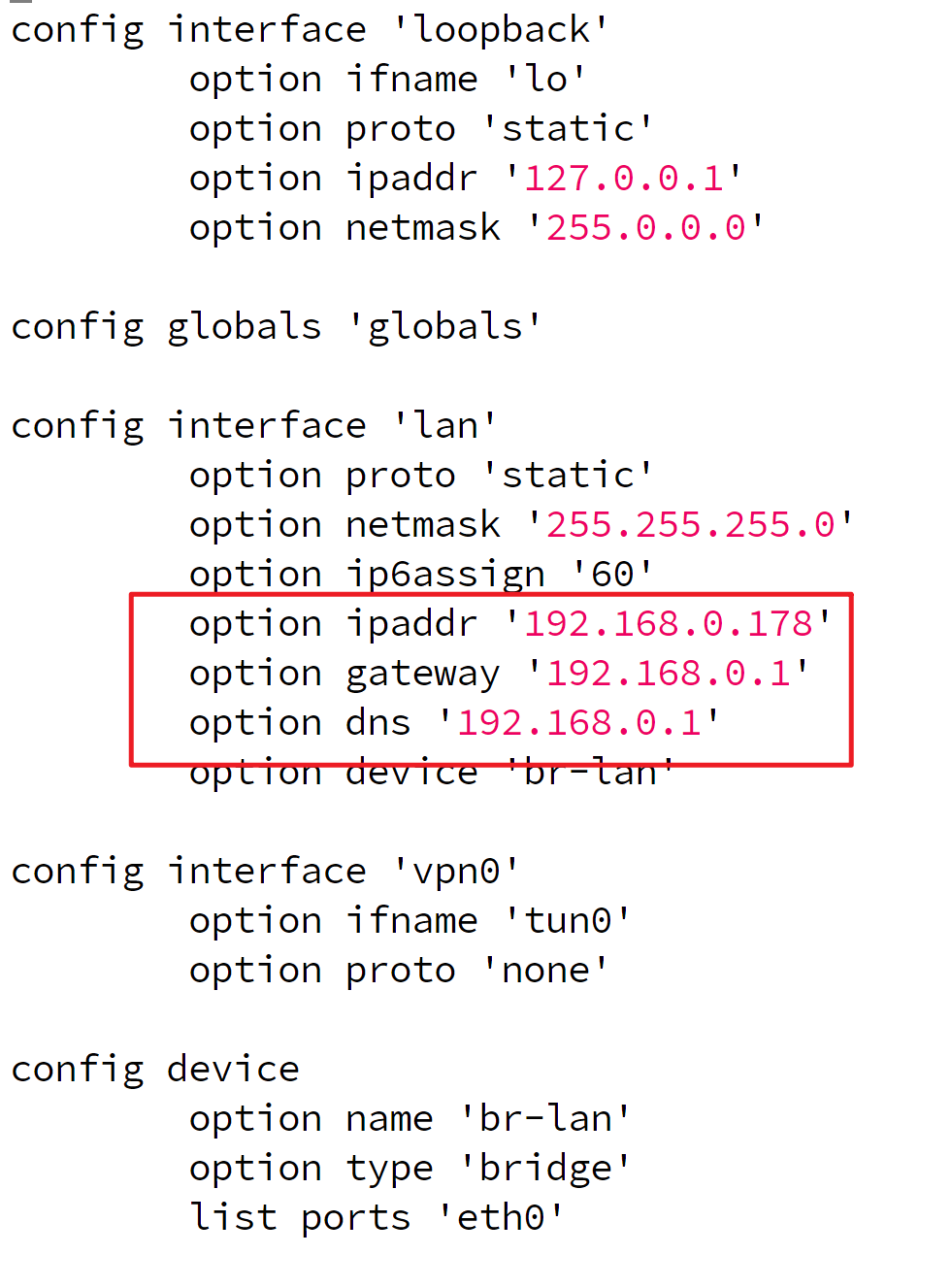
Task: Click the option type 'bridge' line
Action: 410,1169
